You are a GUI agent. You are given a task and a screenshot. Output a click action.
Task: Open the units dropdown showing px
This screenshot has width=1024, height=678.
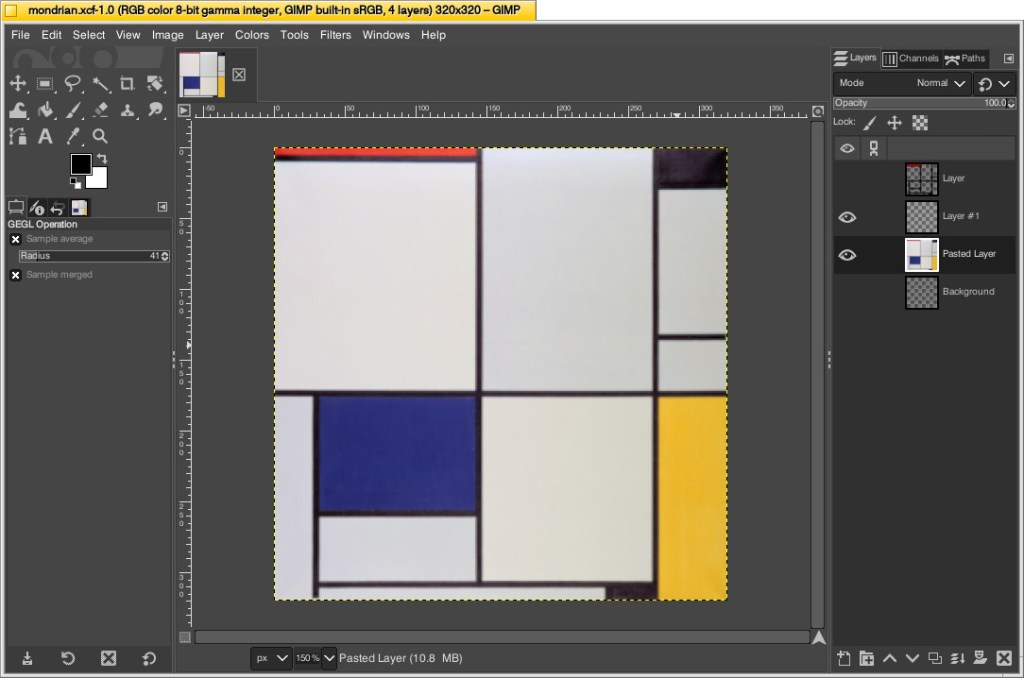click(270, 658)
